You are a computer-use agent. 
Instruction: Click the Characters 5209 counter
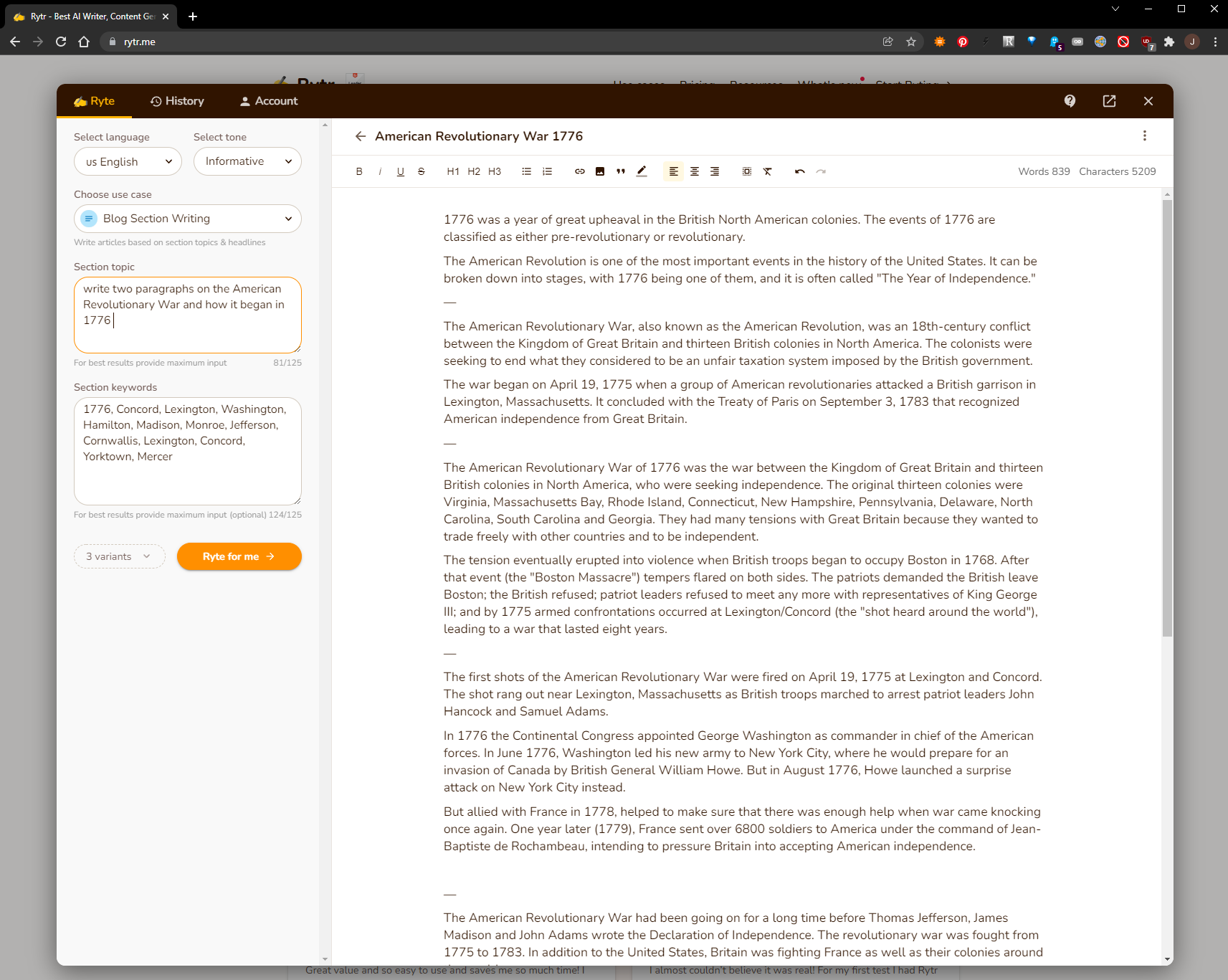[1118, 171]
